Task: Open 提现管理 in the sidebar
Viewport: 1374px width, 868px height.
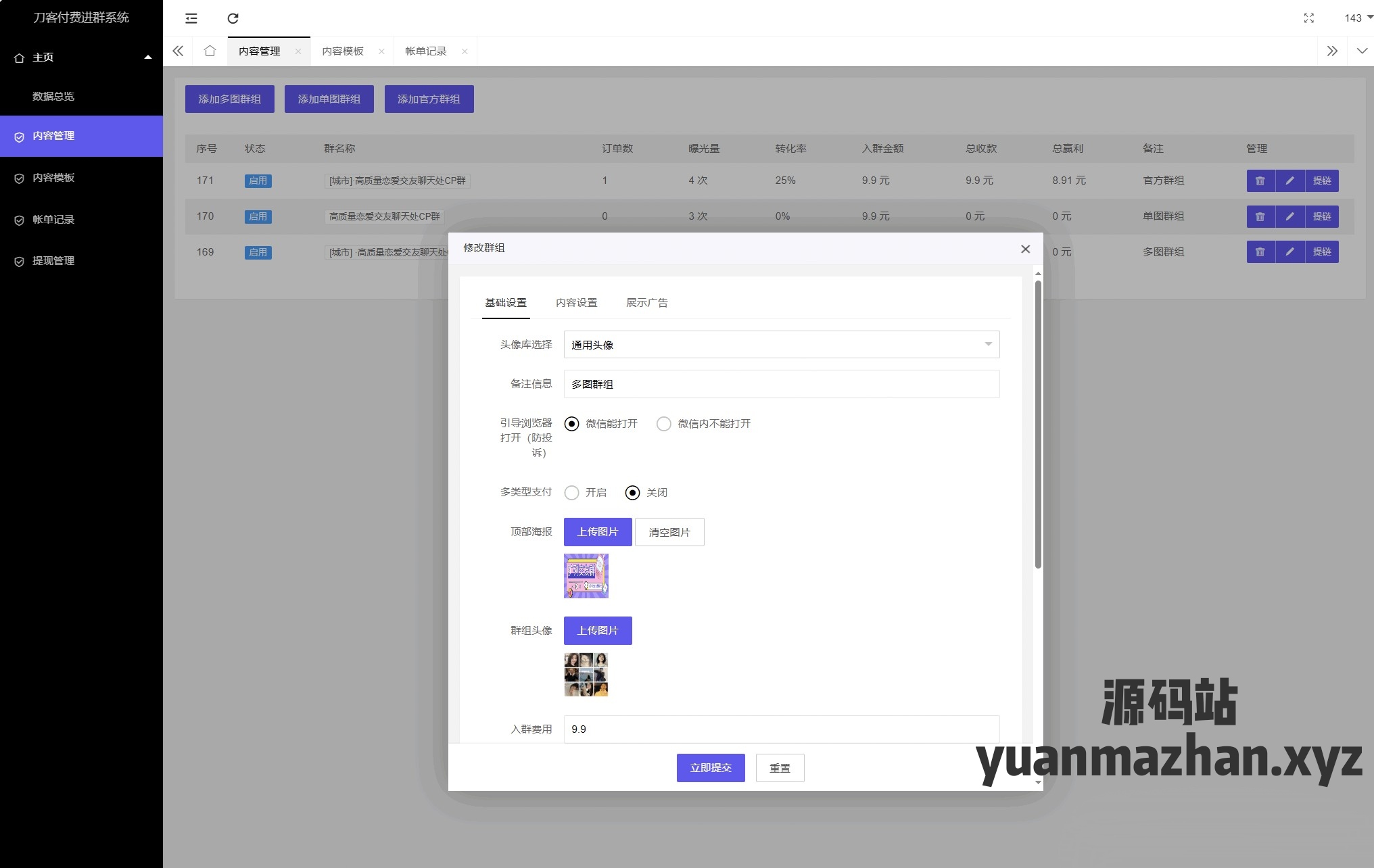Action: pyautogui.click(x=53, y=261)
